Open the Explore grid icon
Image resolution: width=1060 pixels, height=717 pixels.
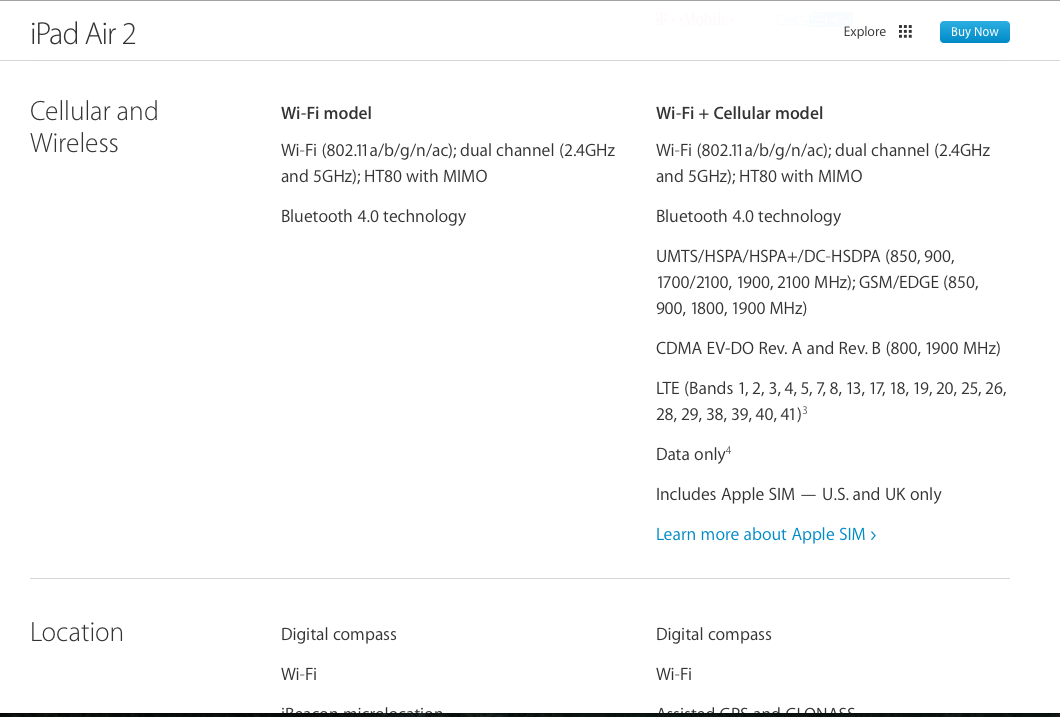coord(905,32)
